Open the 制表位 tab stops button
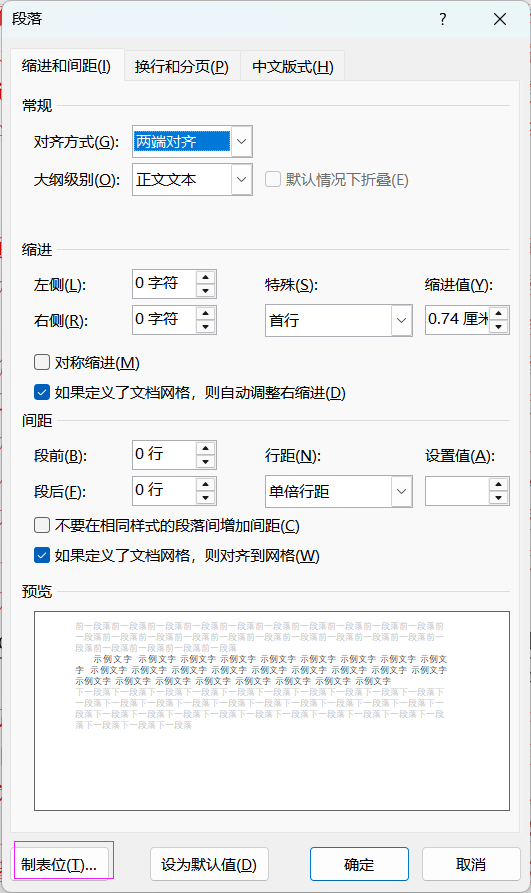Screen dimensions: 531x893 (x=59, y=864)
